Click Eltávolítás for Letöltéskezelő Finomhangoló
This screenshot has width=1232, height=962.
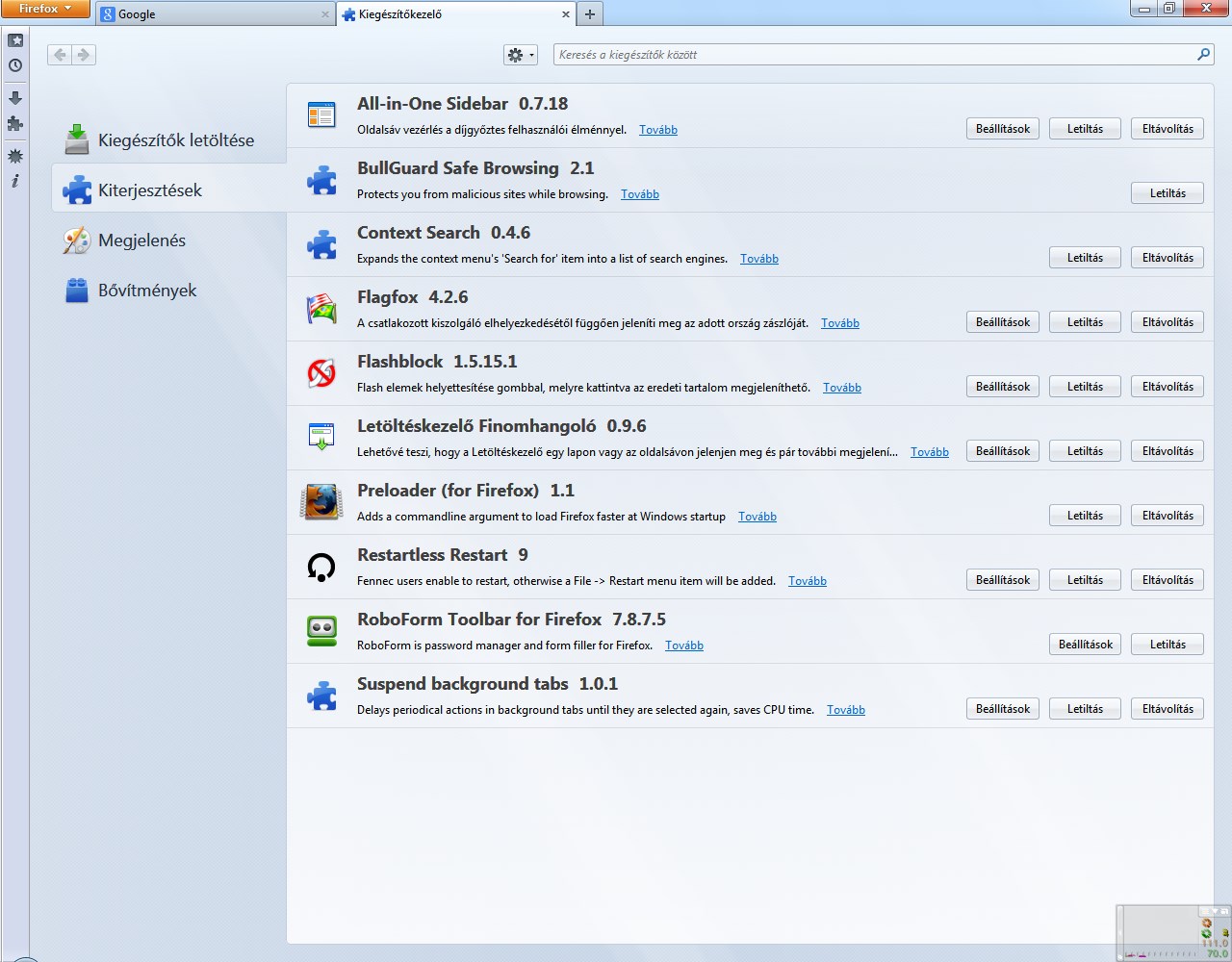pos(1168,451)
